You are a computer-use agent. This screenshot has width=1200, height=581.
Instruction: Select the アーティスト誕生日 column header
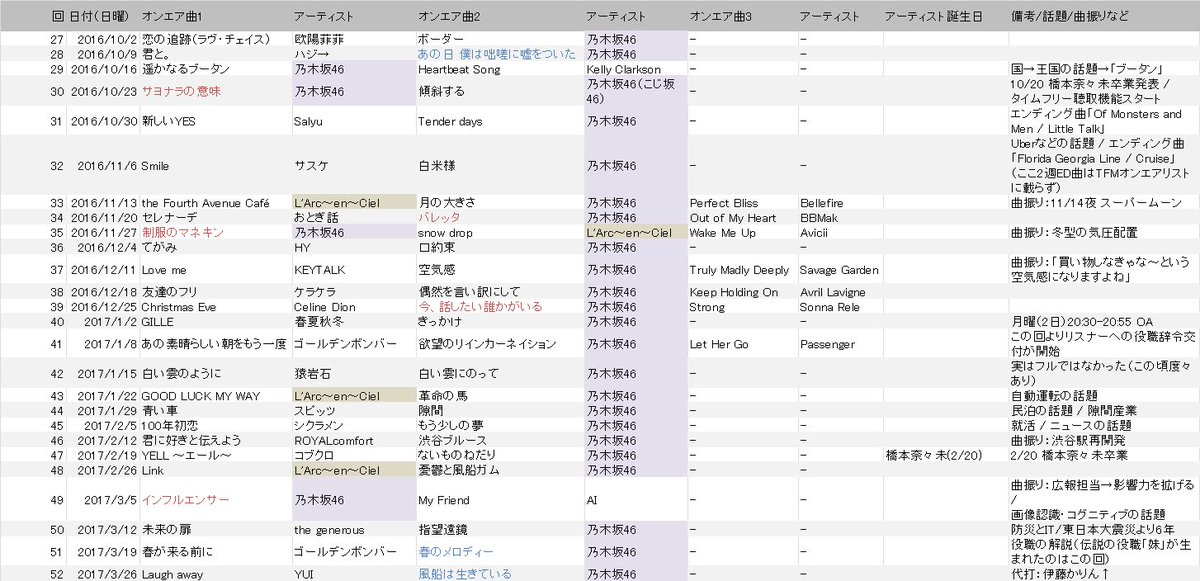[x=933, y=18]
